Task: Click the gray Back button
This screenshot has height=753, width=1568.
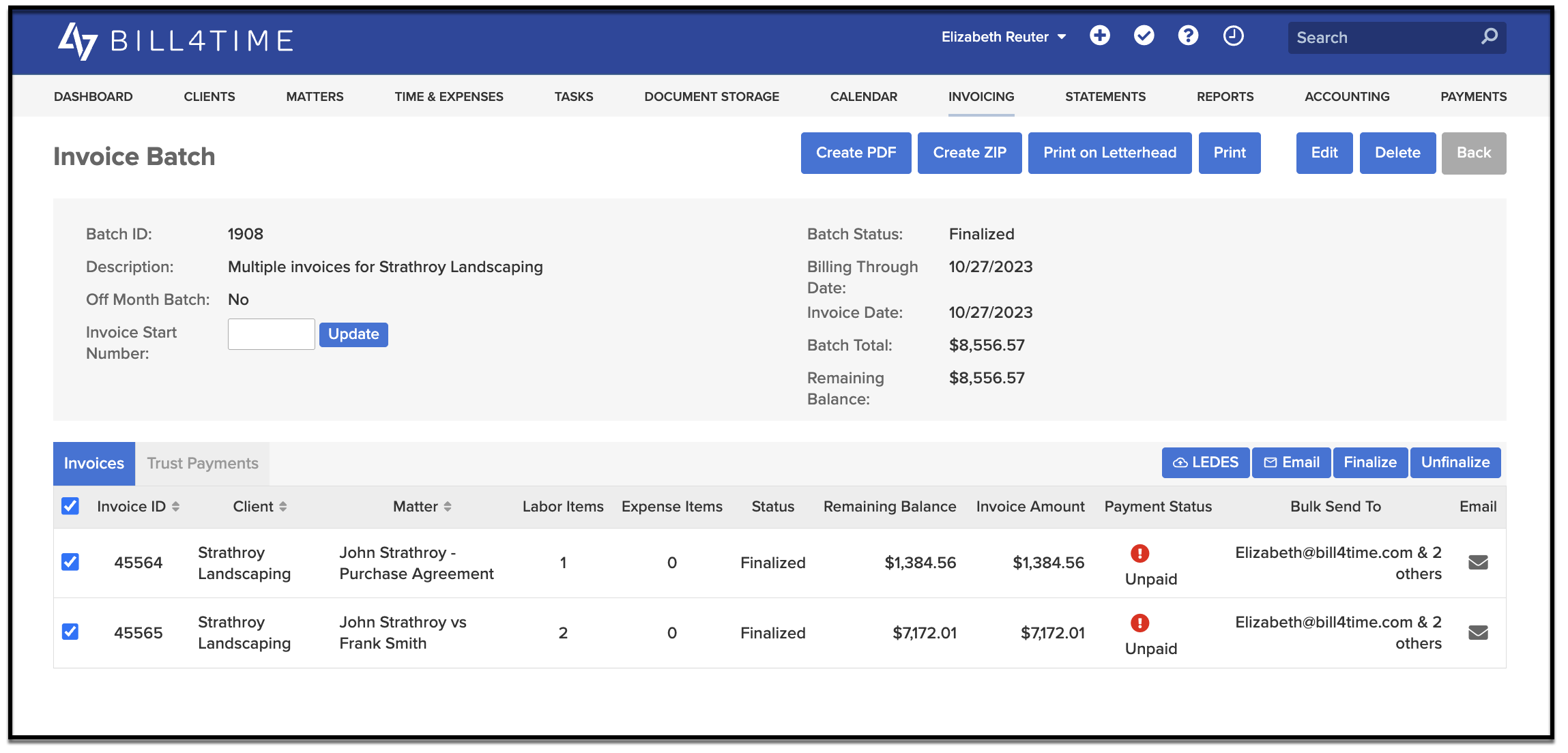Action: (1474, 153)
